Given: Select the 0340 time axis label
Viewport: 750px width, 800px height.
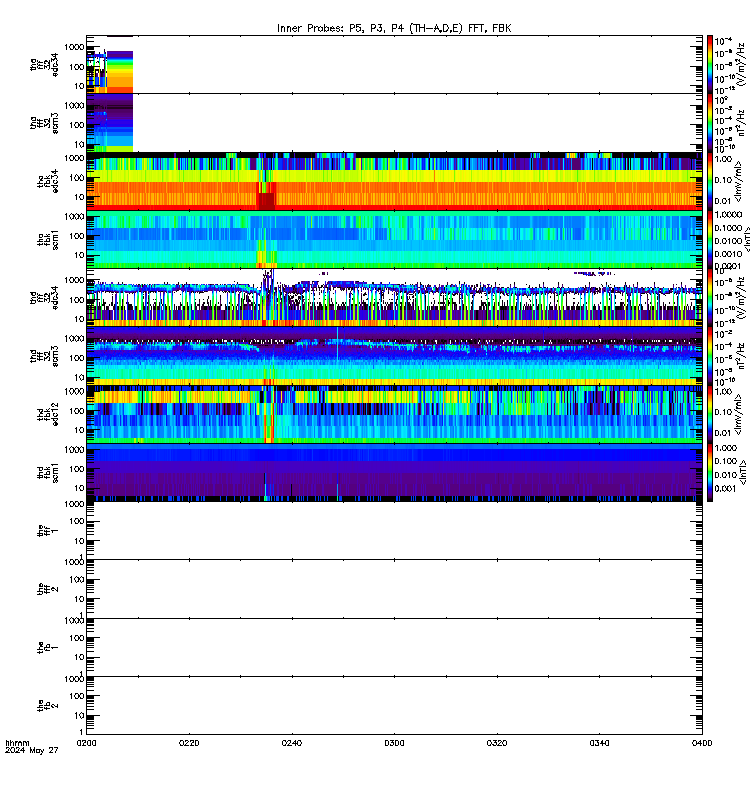Looking at the screenshot, I should (x=599, y=743).
